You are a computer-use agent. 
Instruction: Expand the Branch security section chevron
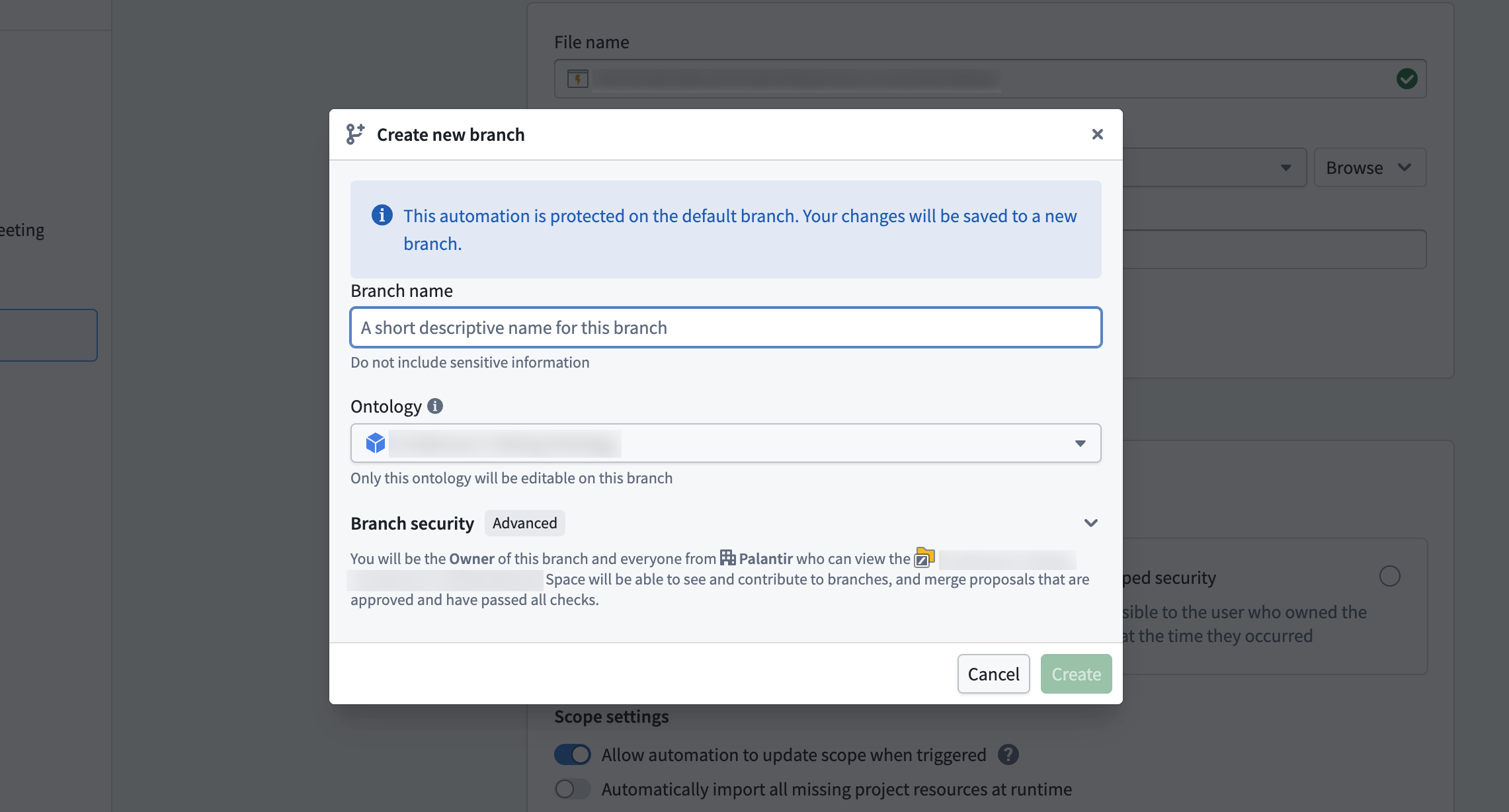click(x=1090, y=523)
